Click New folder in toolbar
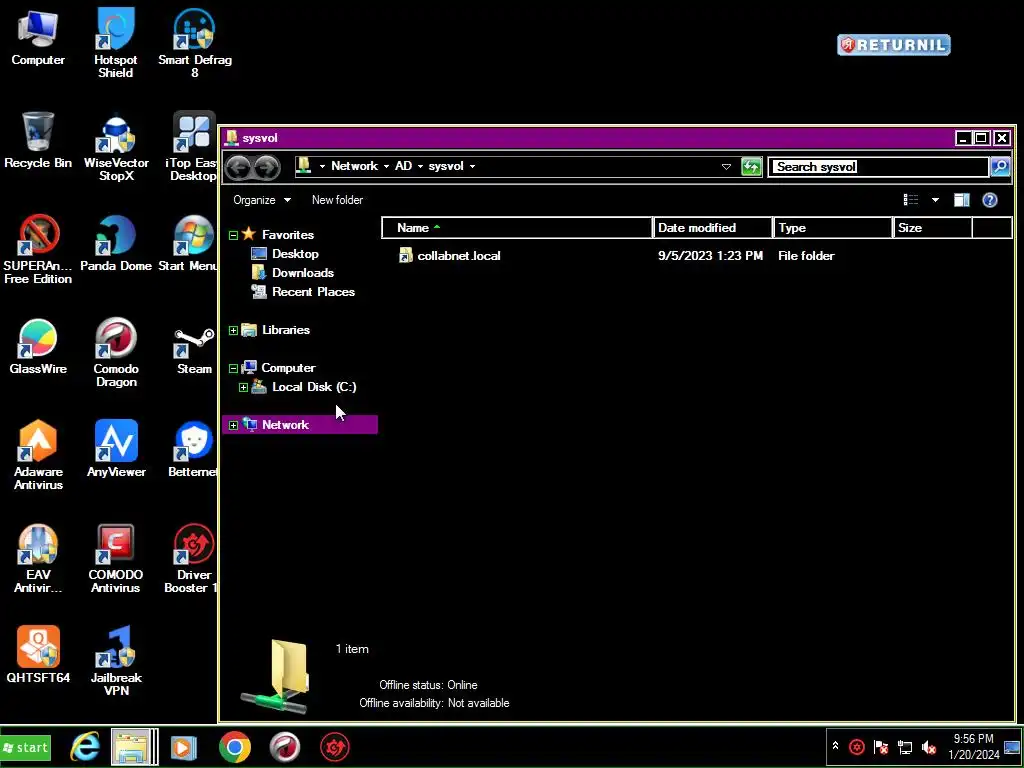The height and width of the screenshot is (768, 1024). click(337, 200)
